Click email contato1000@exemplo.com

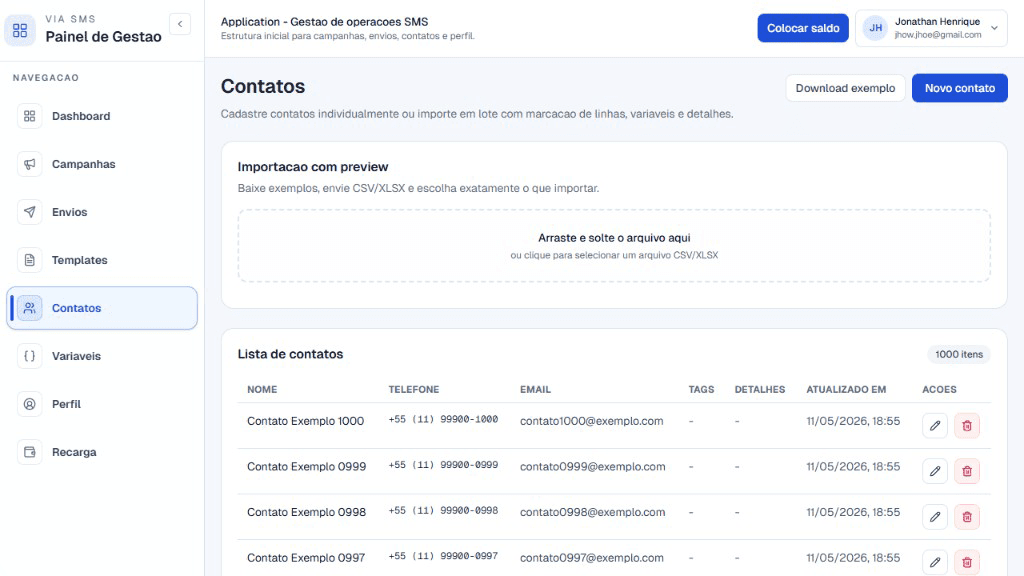point(591,421)
